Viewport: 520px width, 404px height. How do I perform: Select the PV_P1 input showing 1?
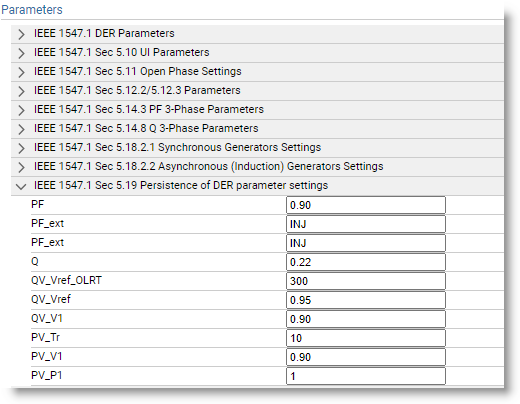(366, 376)
